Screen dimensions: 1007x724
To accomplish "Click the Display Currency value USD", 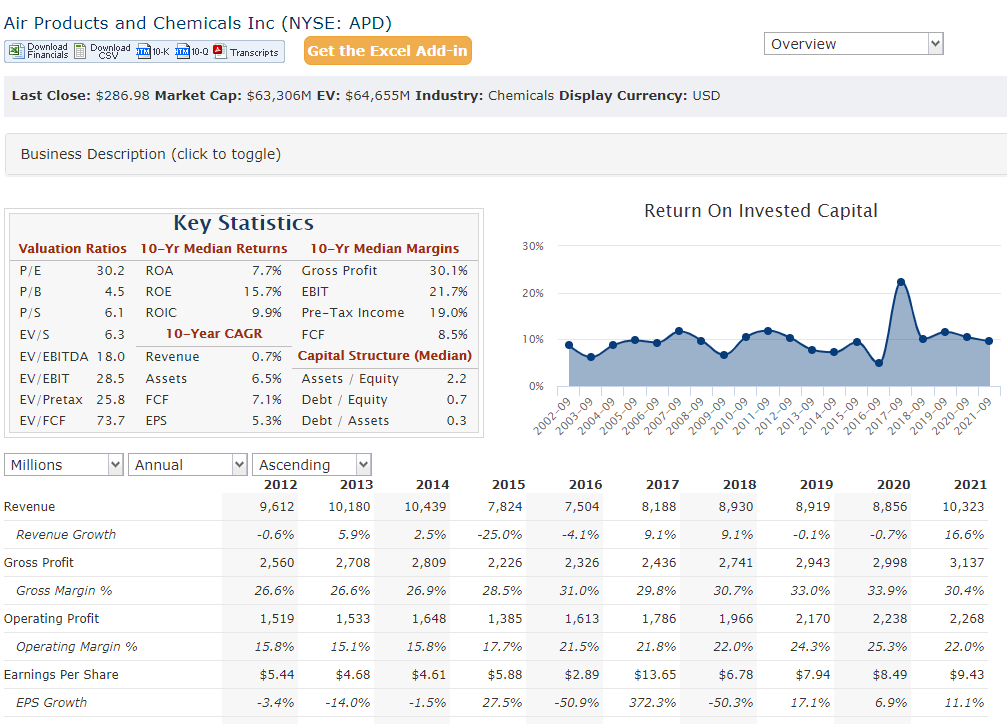I will coord(706,96).
